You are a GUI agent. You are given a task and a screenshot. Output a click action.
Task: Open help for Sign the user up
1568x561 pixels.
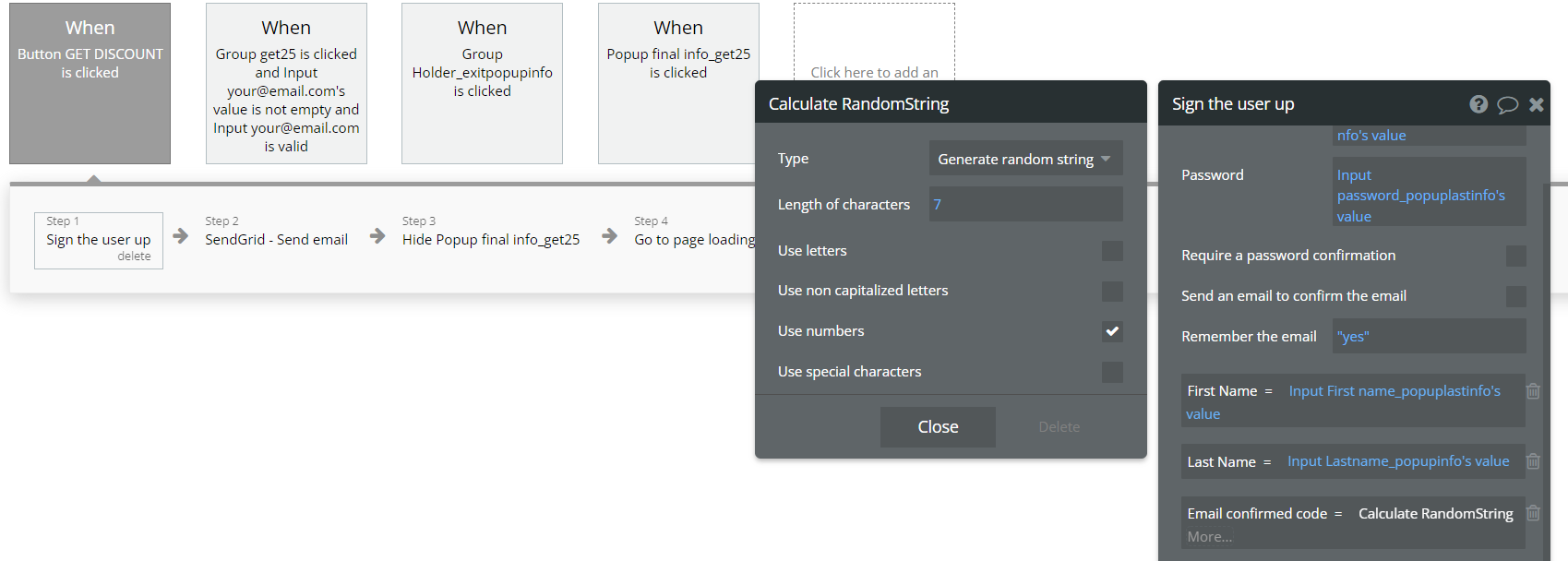pyautogui.click(x=1478, y=104)
